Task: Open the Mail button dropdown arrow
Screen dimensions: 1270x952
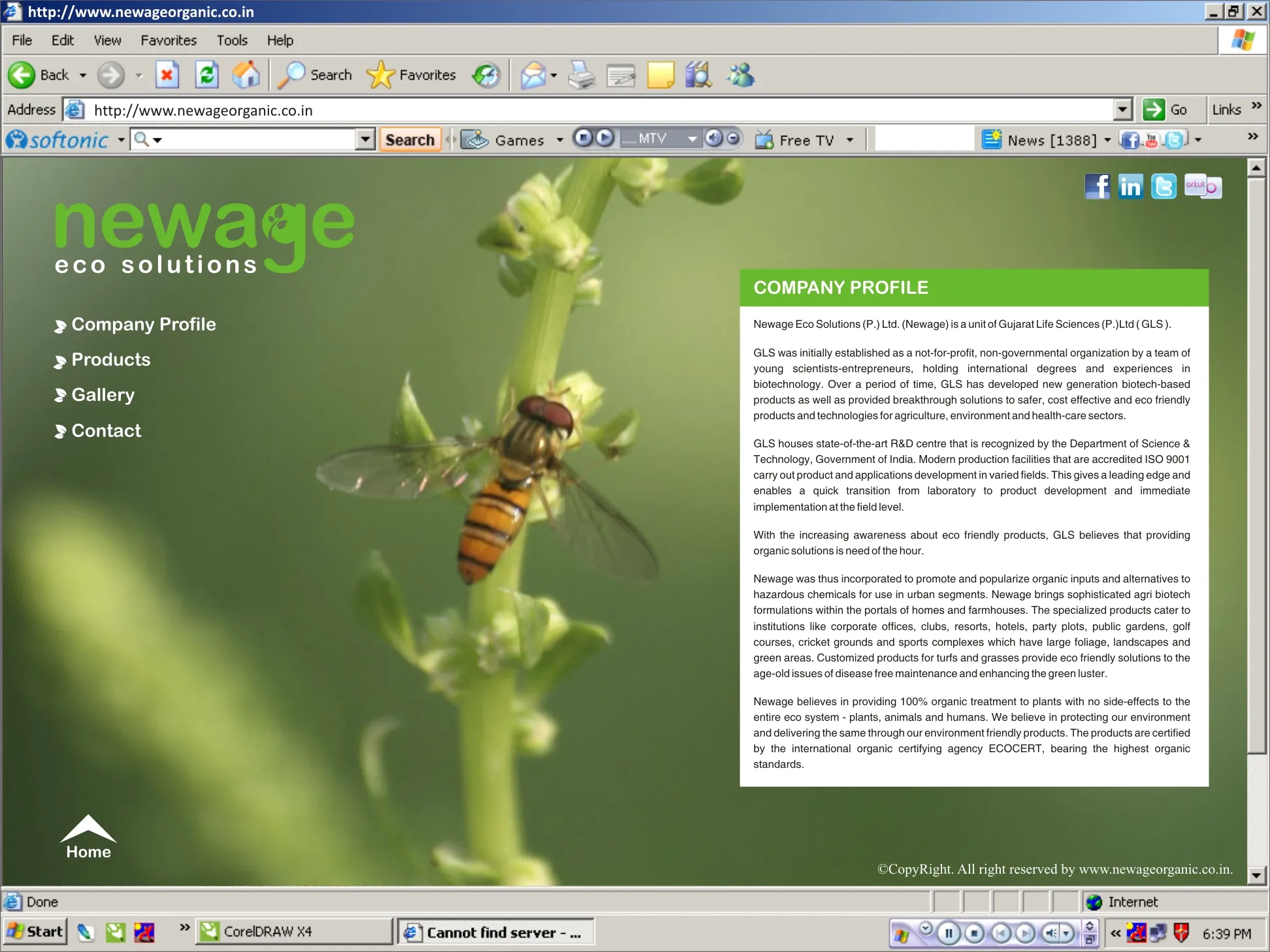Action: [554, 76]
